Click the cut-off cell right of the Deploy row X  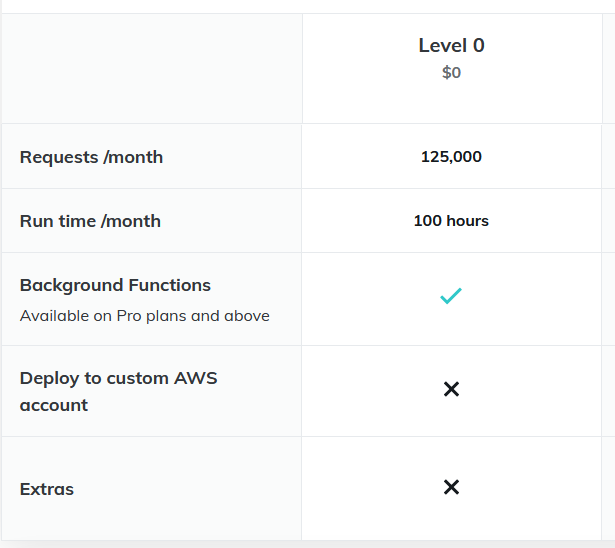coord(608,391)
